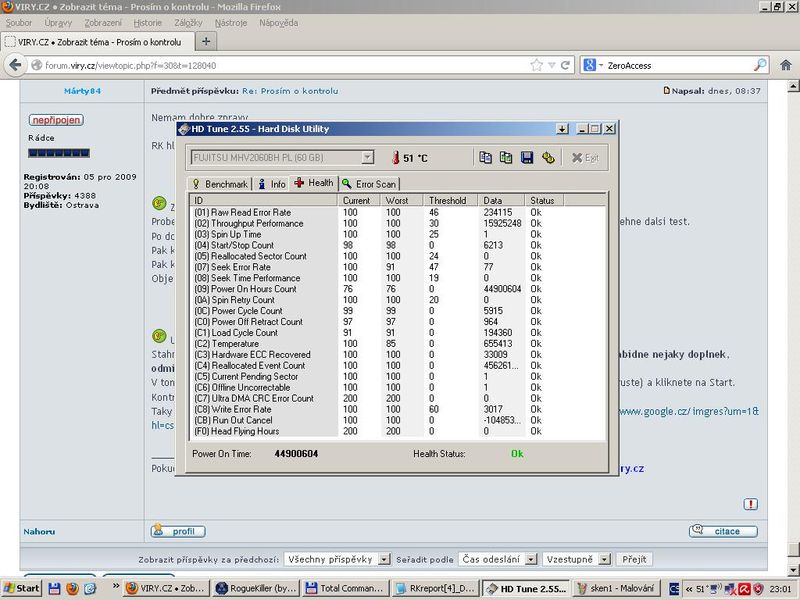This screenshot has height=600, width=800.
Task: Click the Windows Start button
Action: point(21,588)
